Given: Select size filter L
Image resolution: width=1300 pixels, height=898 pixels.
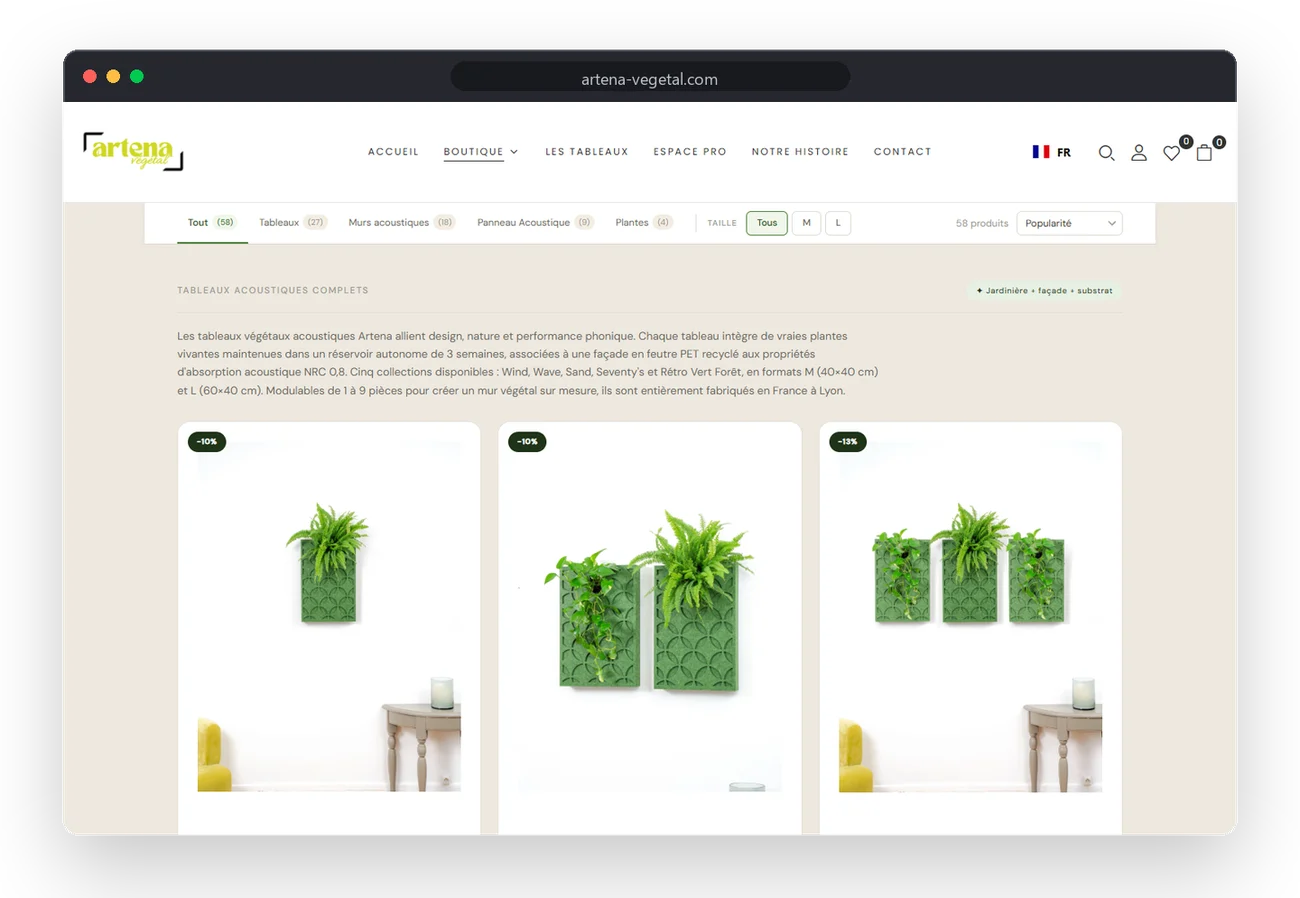Looking at the screenshot, I should [838, 223].
